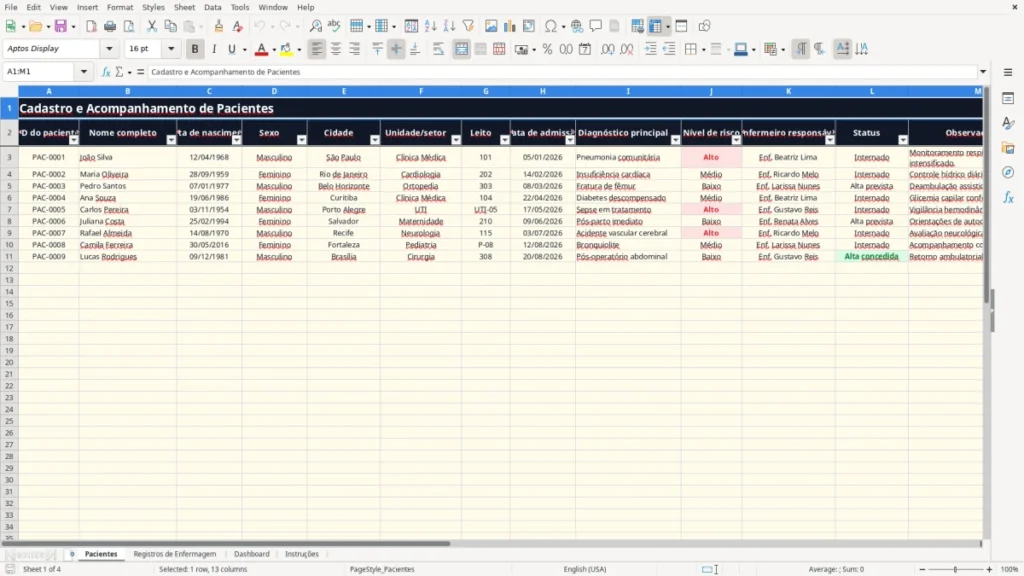Viewport: 1024px width, 576px height.
Task: Open Find & Replace
Action: tap(315, 26)
